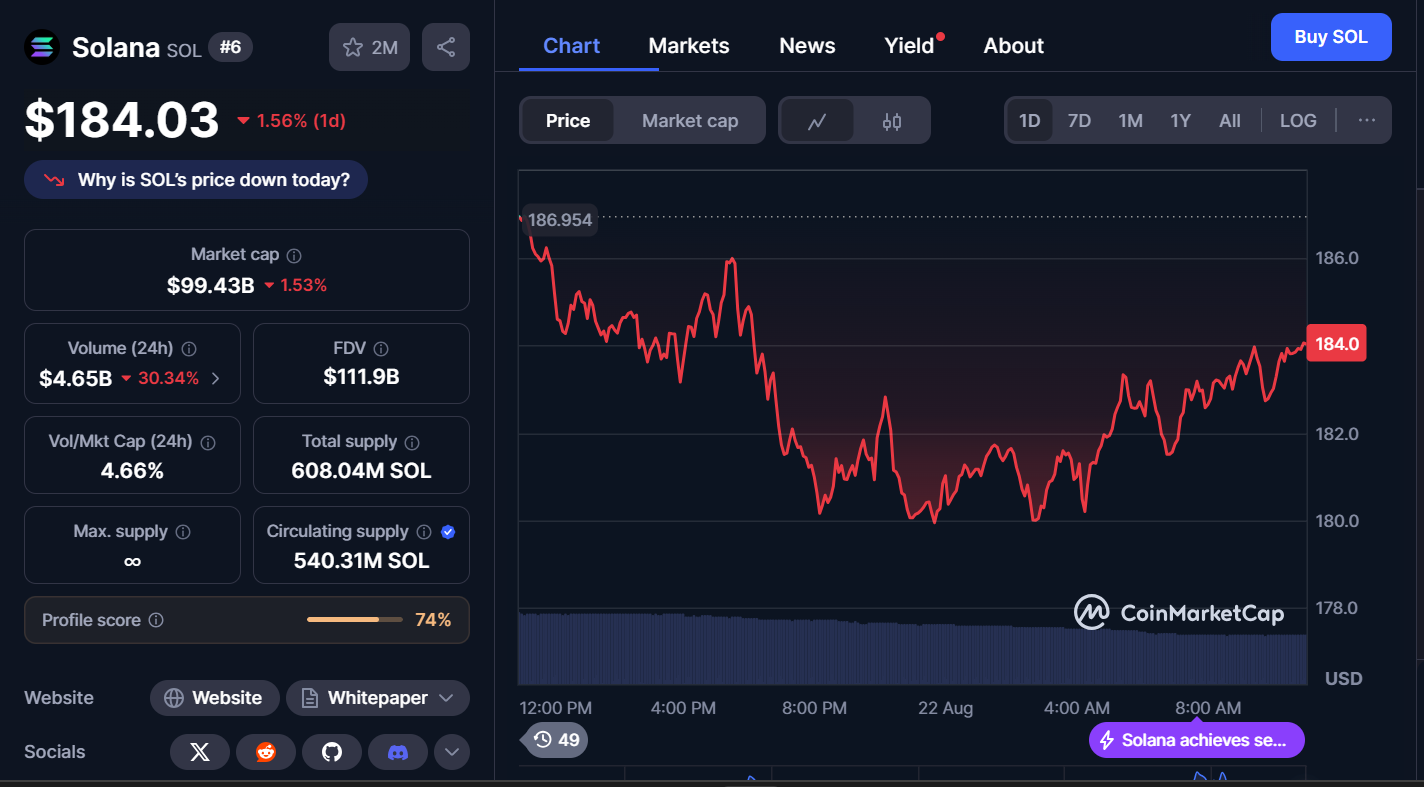Click the #6 rank badge
The height and width of the screenshot is (787, 1424).
pos(230,47)
